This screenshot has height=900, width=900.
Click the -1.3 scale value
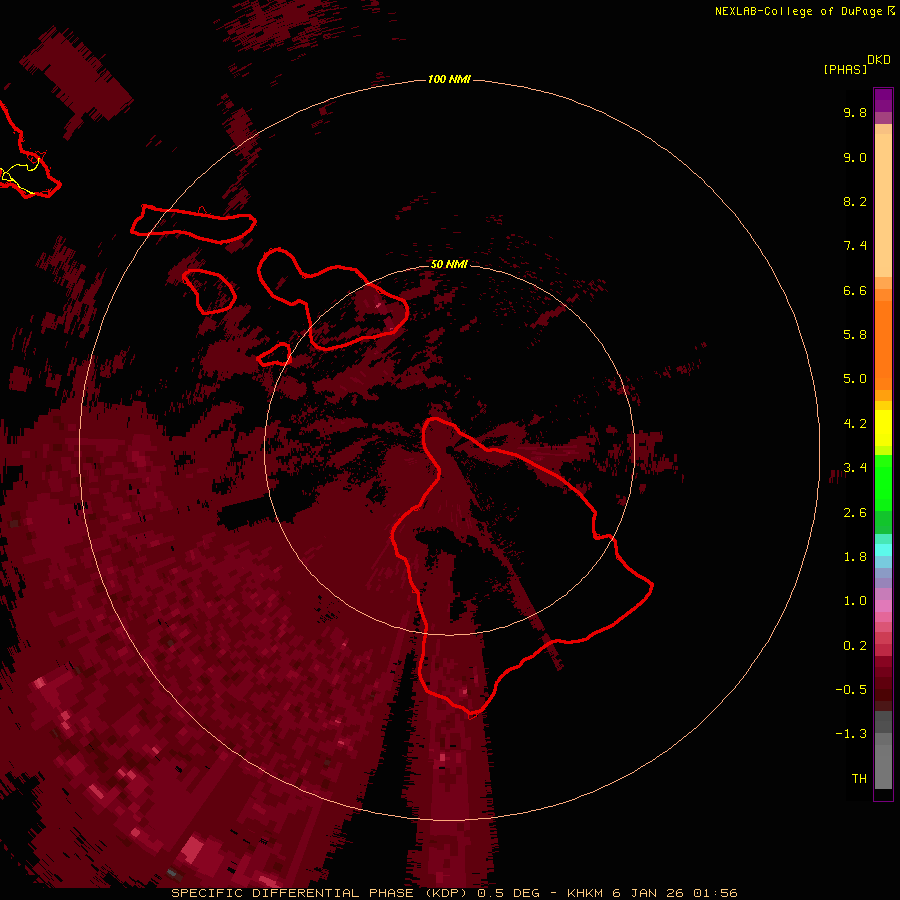(851, 734)
